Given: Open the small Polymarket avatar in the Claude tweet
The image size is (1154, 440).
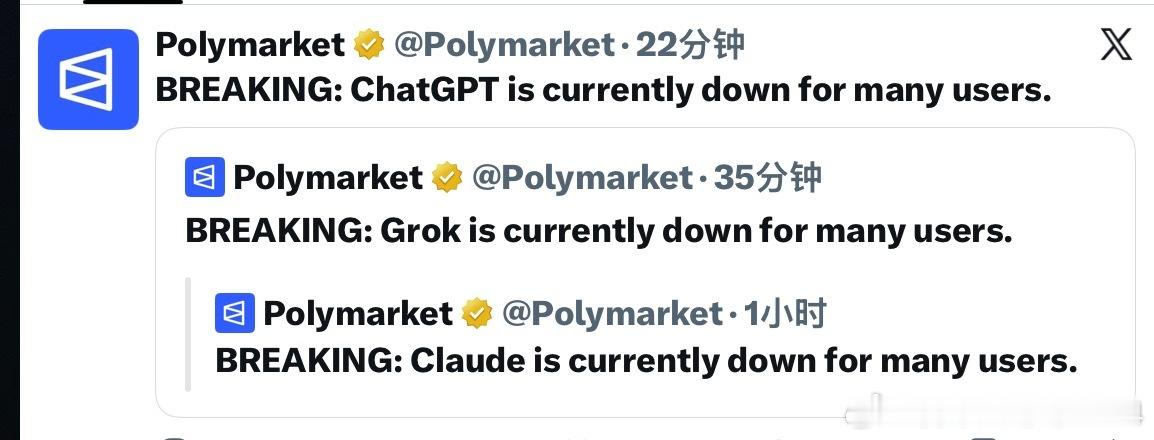Looking at the screenshot, I should [x=235, y=313].
